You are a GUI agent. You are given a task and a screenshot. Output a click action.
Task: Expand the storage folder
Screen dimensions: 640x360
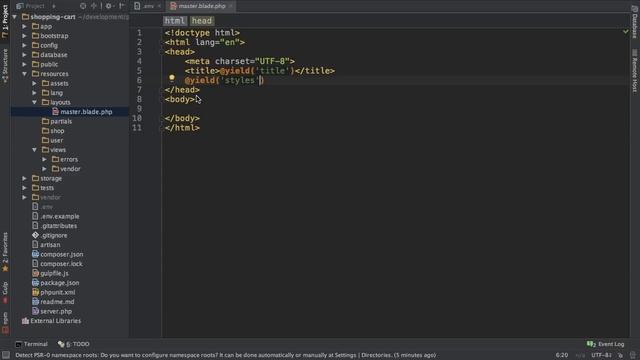pyautogui.click(x=24, y=178)
